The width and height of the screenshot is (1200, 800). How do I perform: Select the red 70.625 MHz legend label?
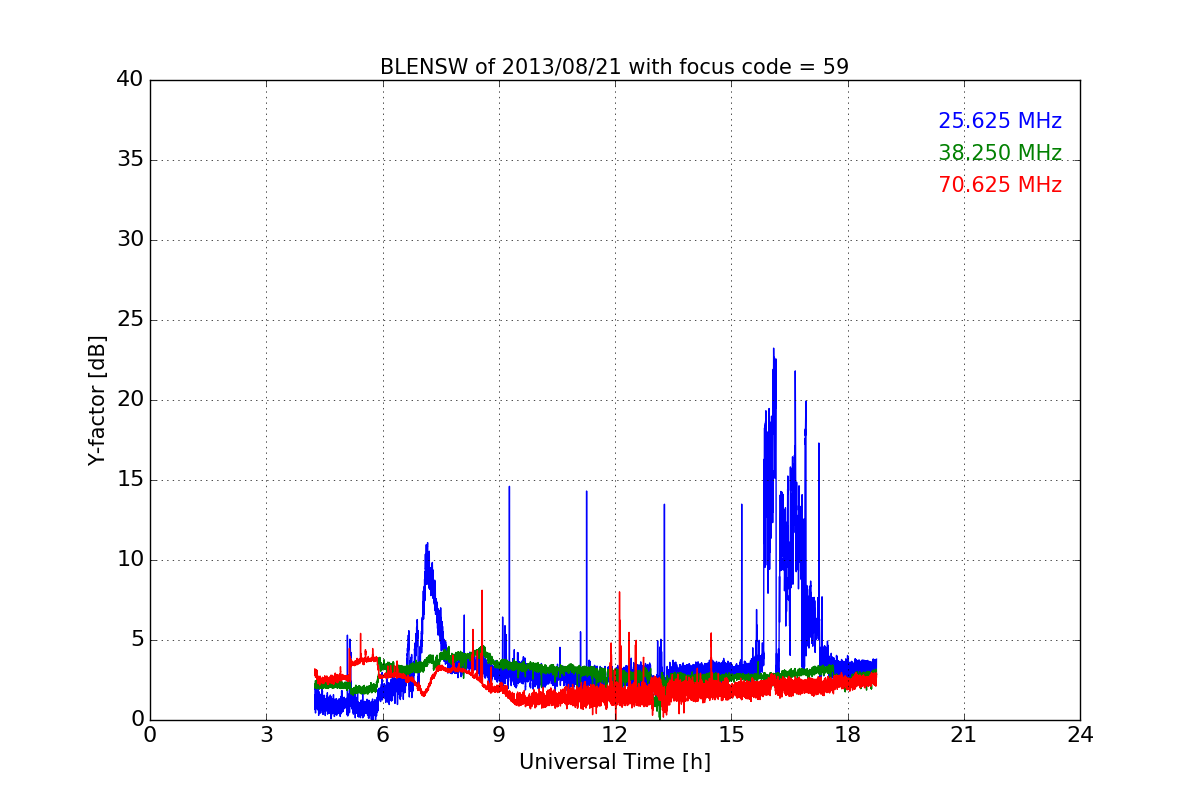tap(1000, 185)
